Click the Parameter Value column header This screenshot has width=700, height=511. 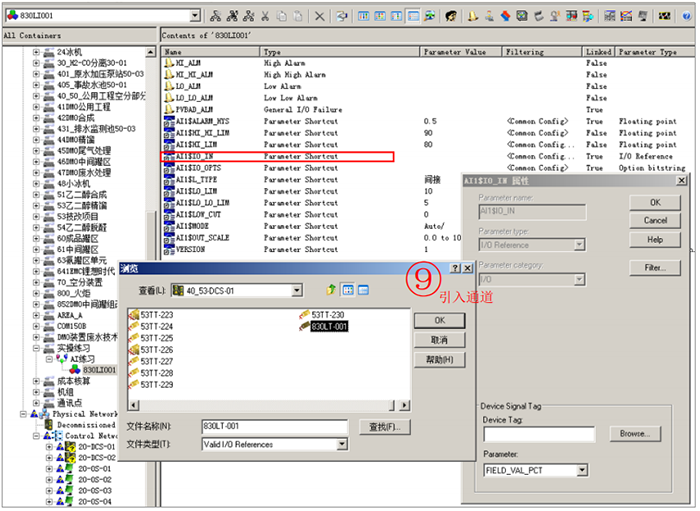[x=454, y=52]
